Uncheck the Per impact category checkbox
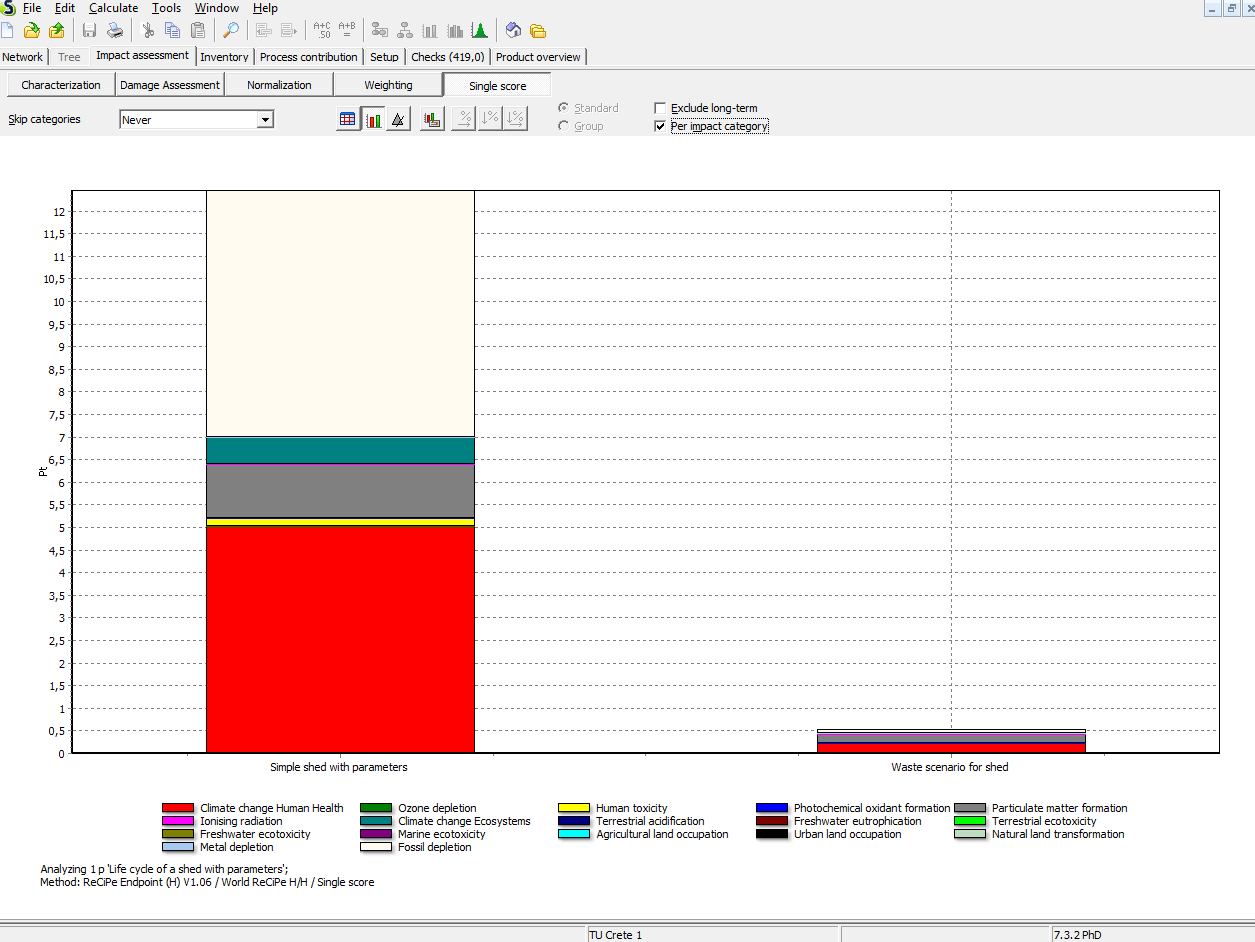 [660, 127]
